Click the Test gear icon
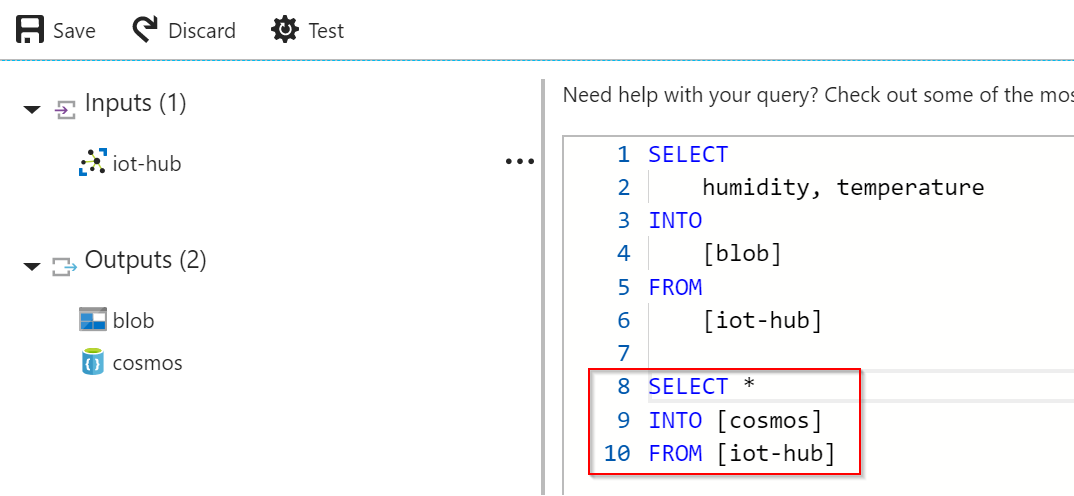 (x=285, y=31)
